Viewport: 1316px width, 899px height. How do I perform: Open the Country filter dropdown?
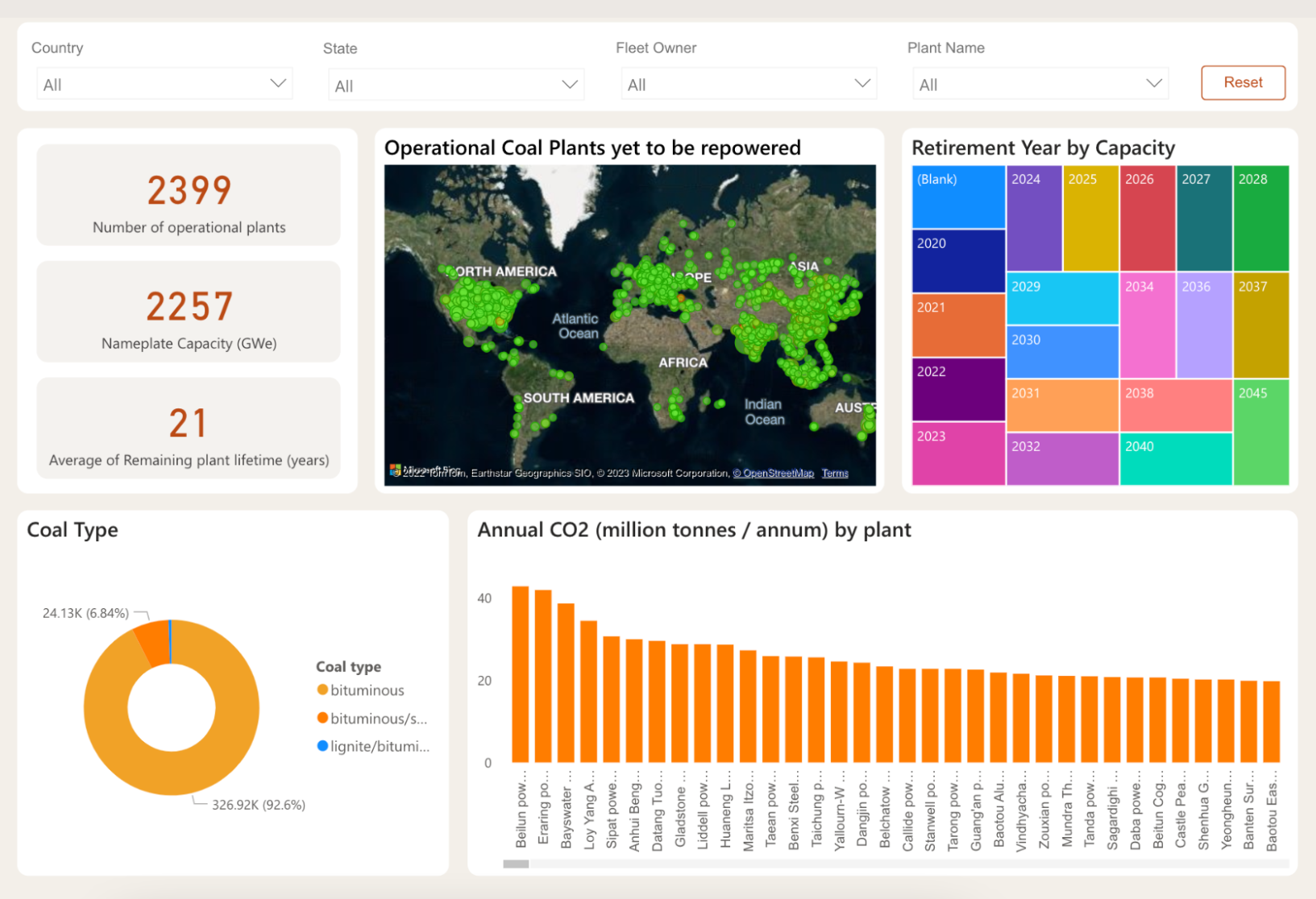pos(164,84)
